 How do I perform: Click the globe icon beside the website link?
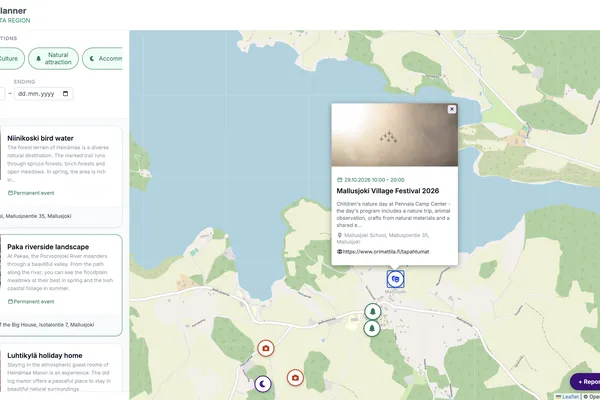[339, 251]
